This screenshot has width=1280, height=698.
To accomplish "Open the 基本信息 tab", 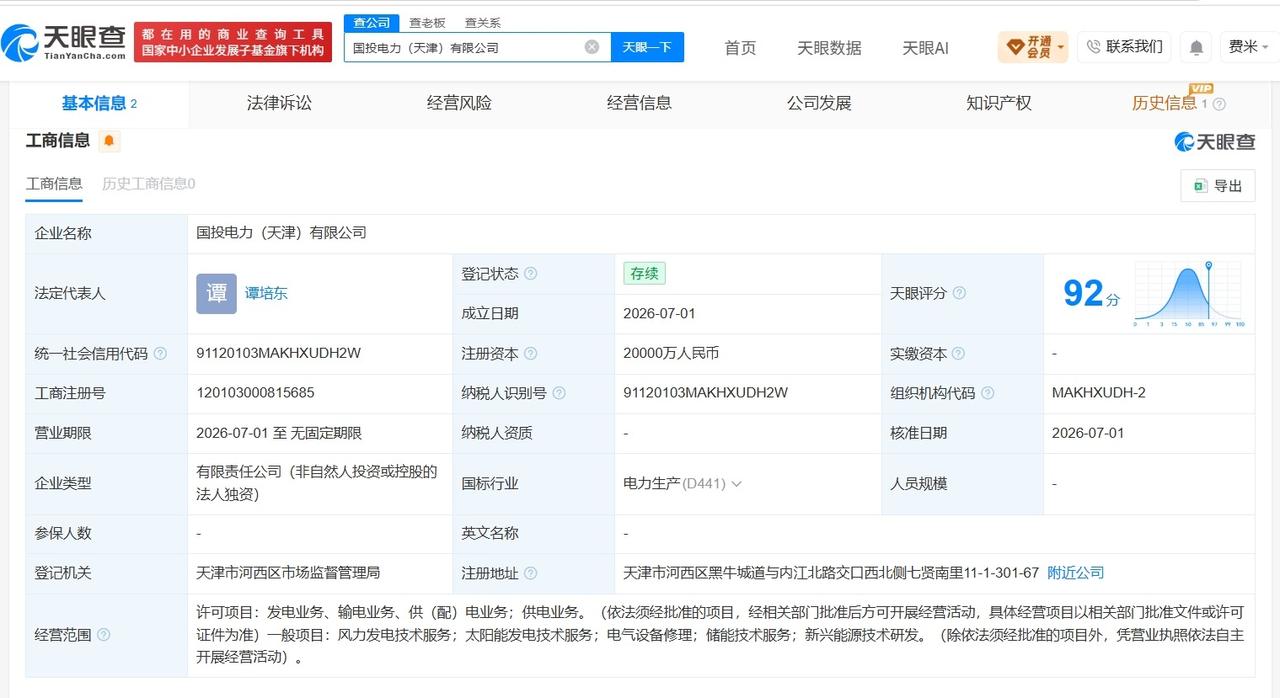I will click(x=99, y=103).
